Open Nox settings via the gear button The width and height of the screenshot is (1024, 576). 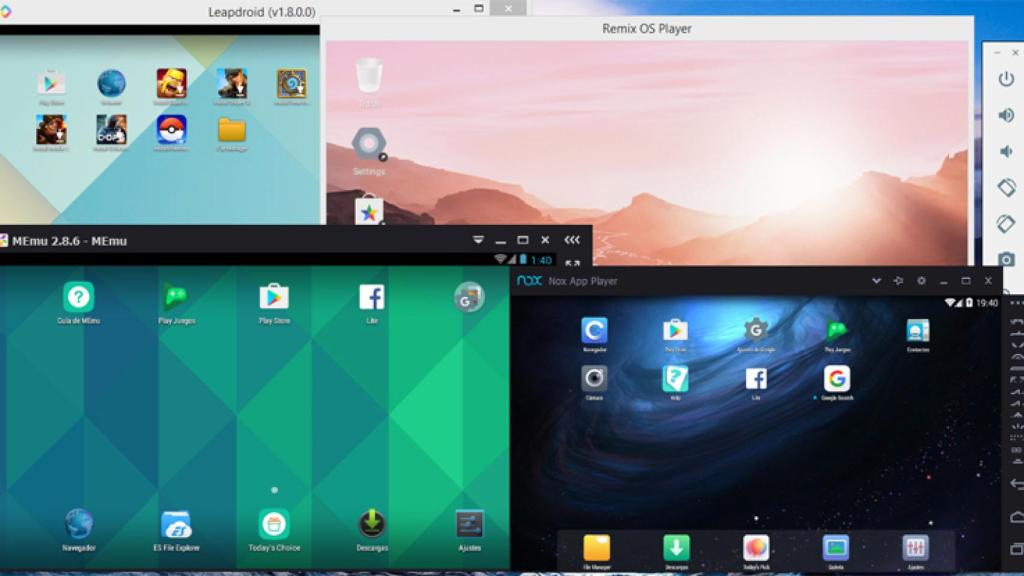(921, 280)
